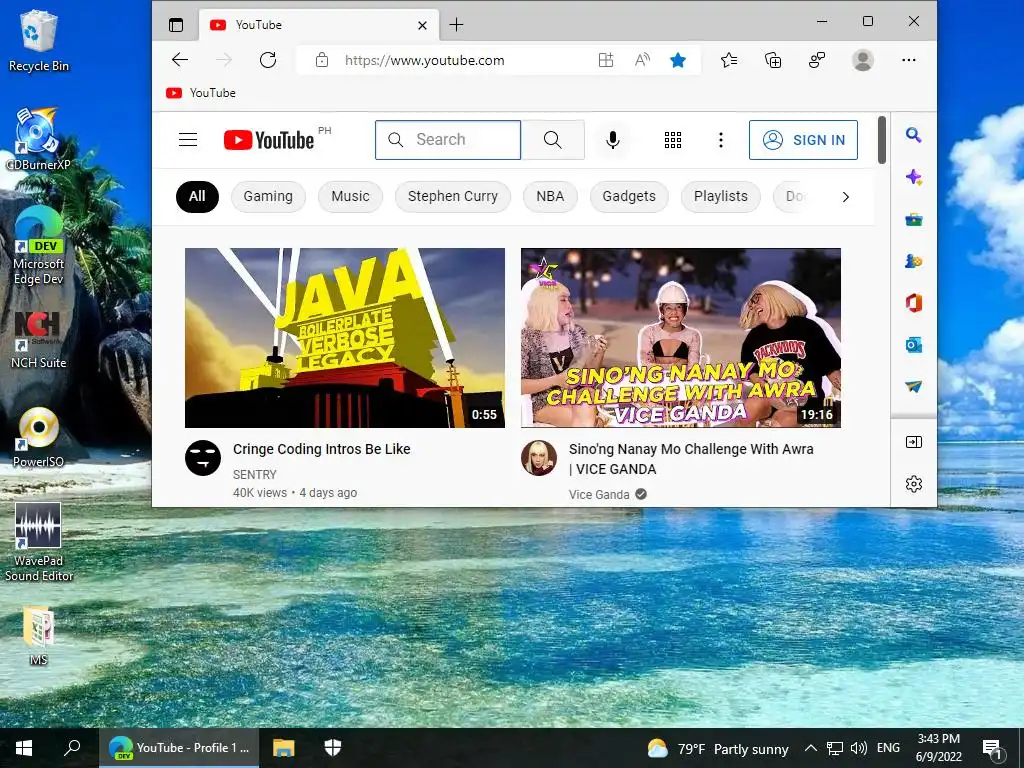
Task: Show hidden tray icons with up chevron
Action: coord(810,748)
